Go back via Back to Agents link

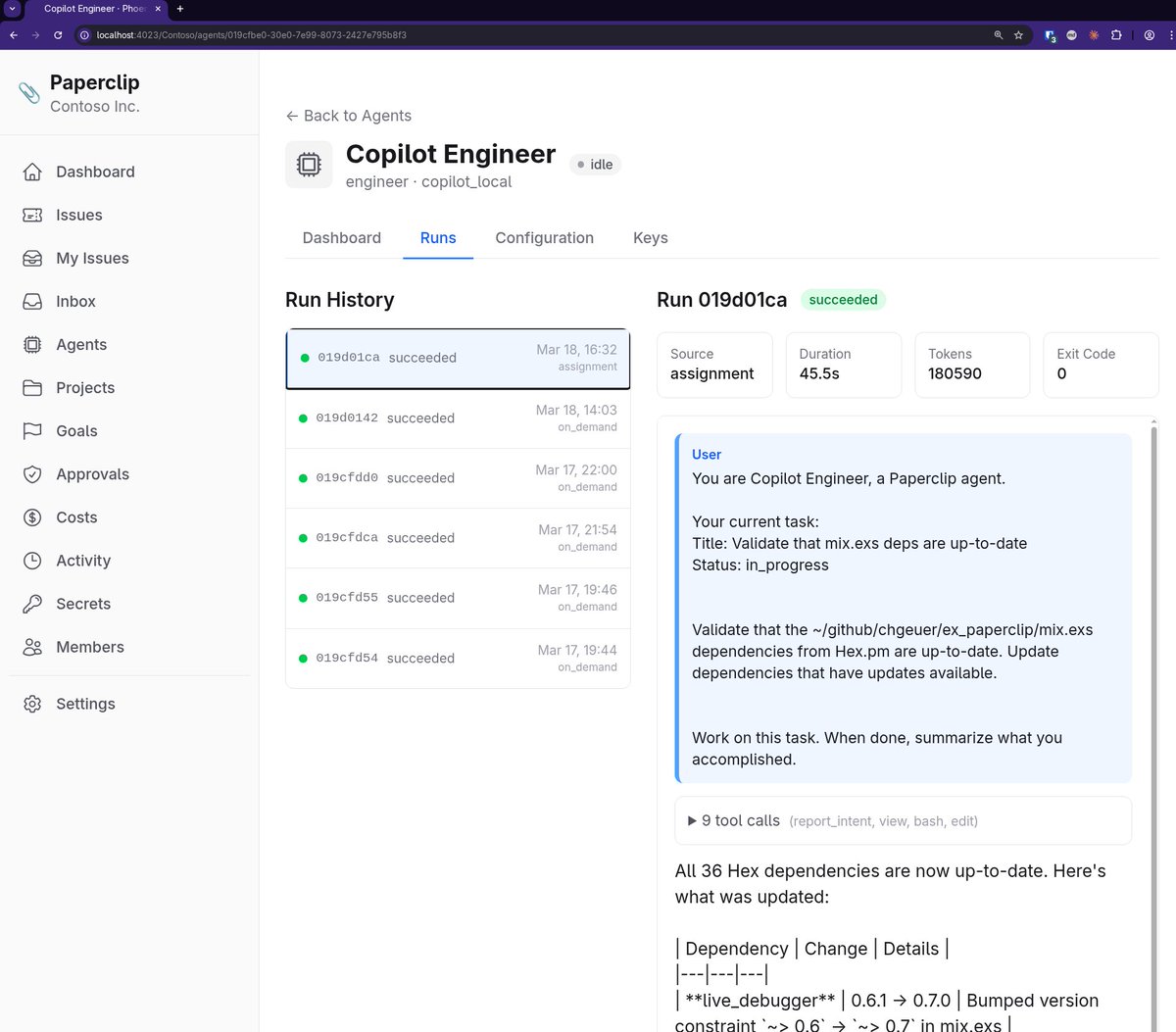pos(348,116)
